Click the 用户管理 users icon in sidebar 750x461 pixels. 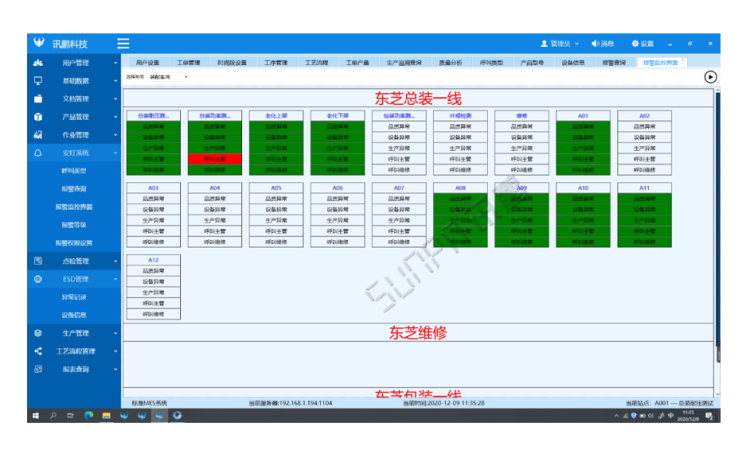pyautogui.click(x=38, y=63)
